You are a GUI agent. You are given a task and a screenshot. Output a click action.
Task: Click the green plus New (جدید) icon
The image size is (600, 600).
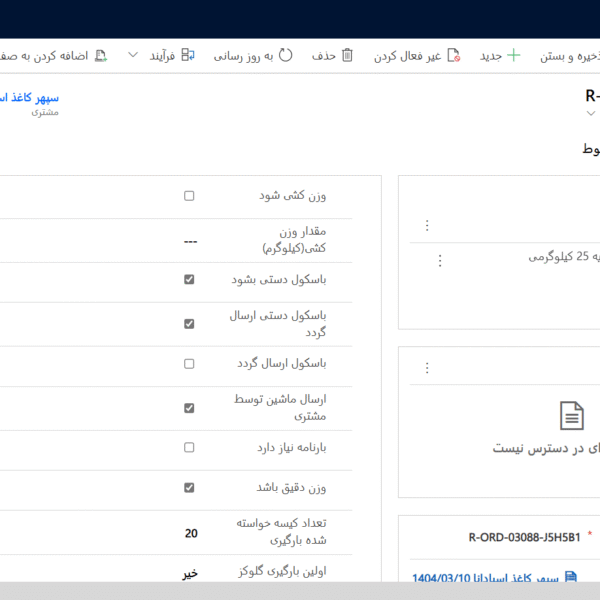pyautogui.click(x=513, y=56)
